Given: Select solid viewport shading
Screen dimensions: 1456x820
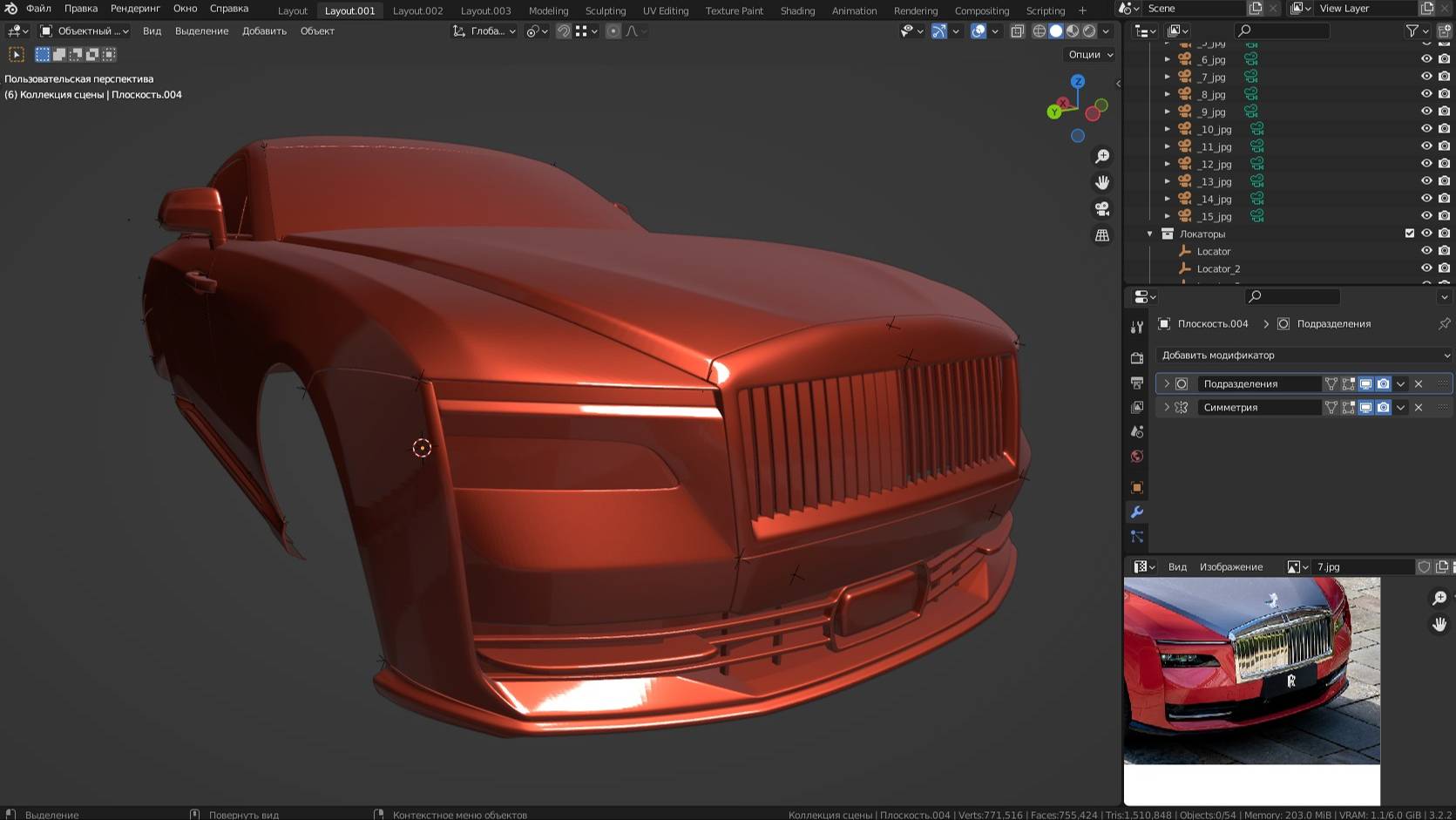Looking at the screenshot, I should tap(1056, 30).
